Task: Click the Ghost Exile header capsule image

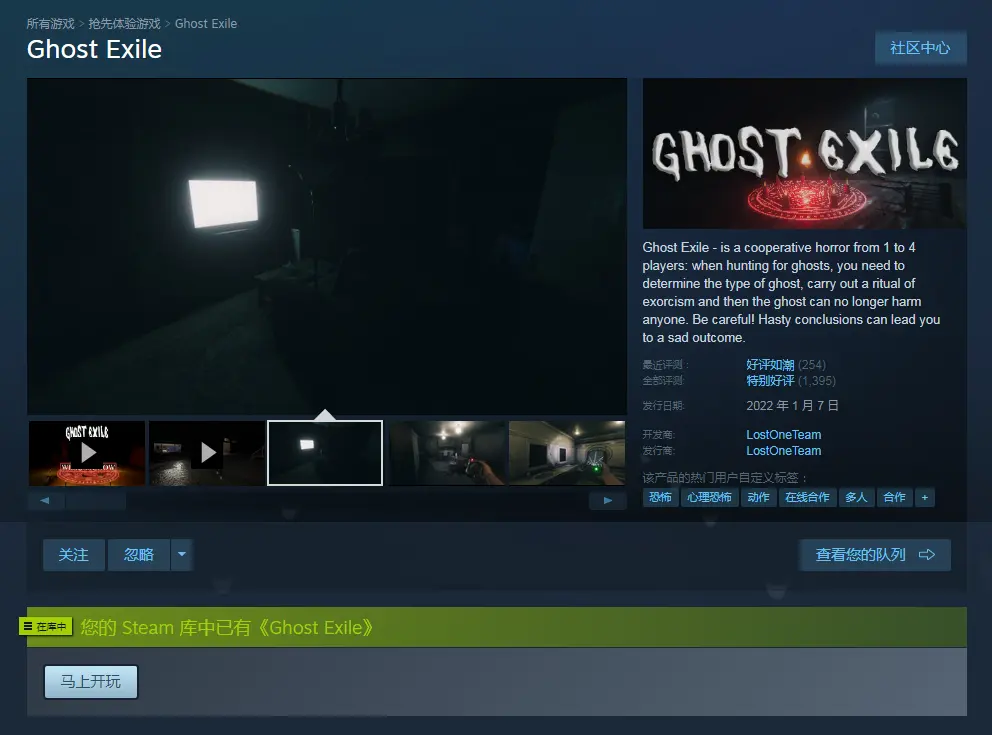Action: pyautogui.click(x=804, y=153)
